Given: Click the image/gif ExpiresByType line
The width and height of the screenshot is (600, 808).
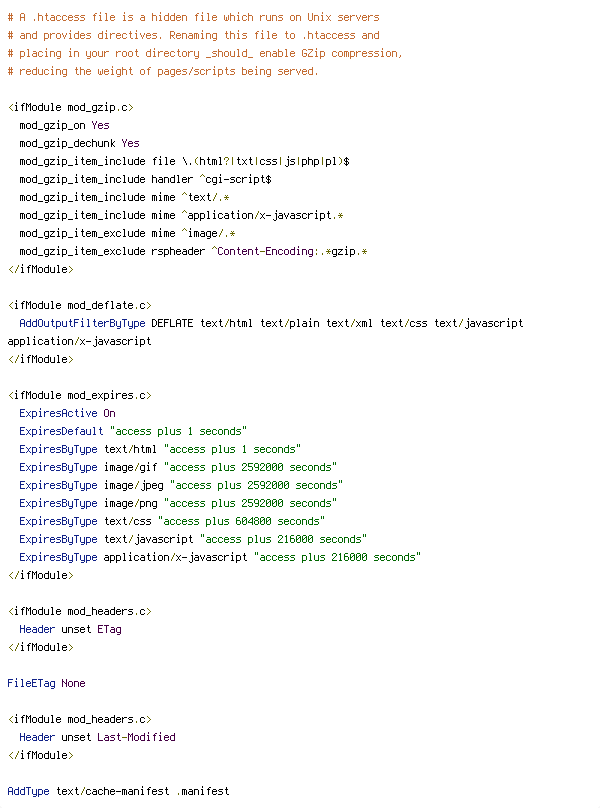Looking at the screenshot, I should click(x=178, y=467).
